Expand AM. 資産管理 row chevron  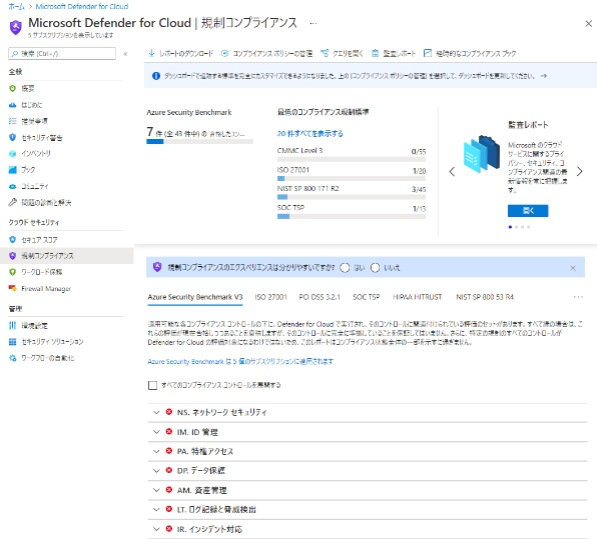[x=156, y=490]
